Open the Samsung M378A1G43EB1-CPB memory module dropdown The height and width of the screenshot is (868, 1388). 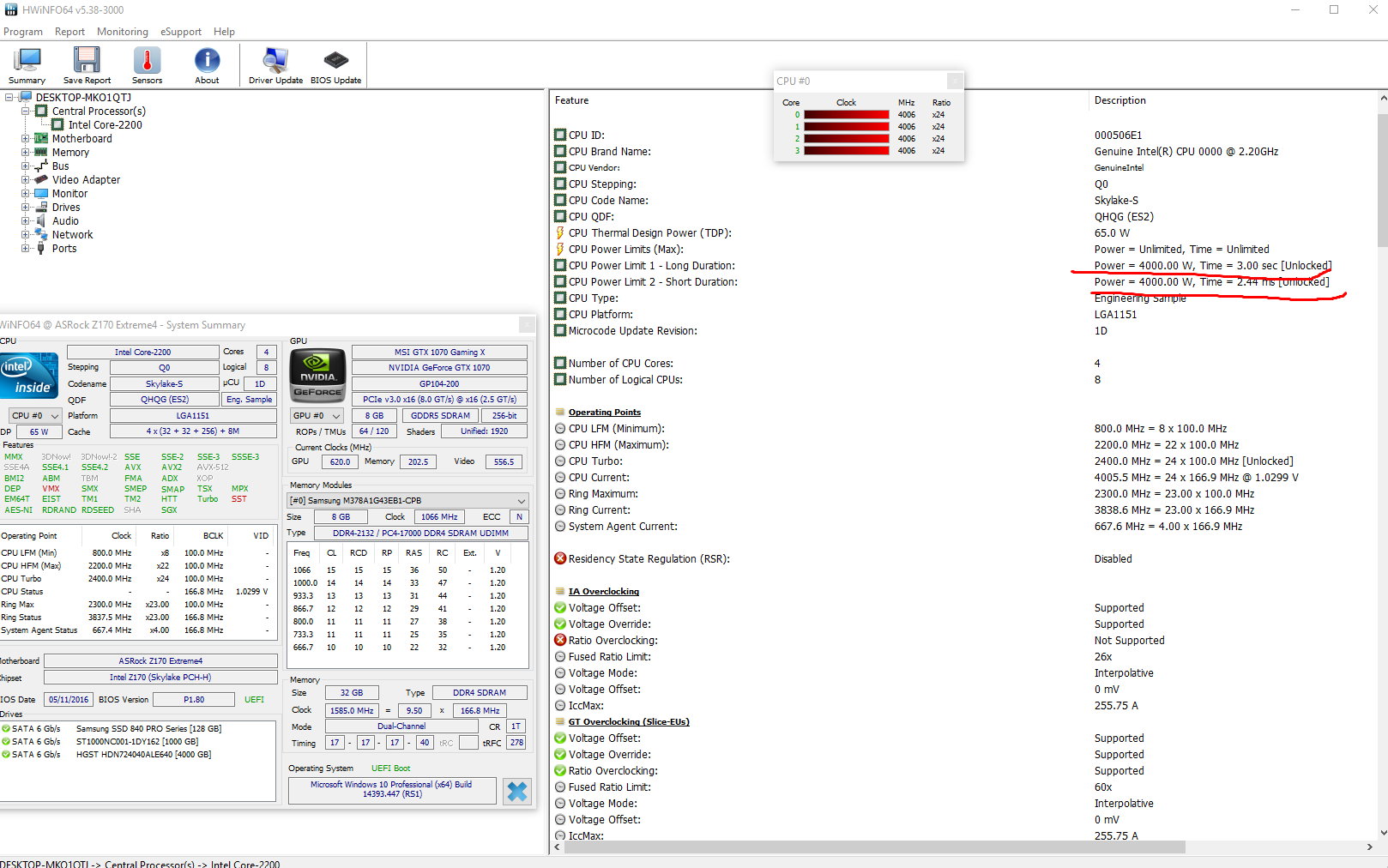coord(407,501)
